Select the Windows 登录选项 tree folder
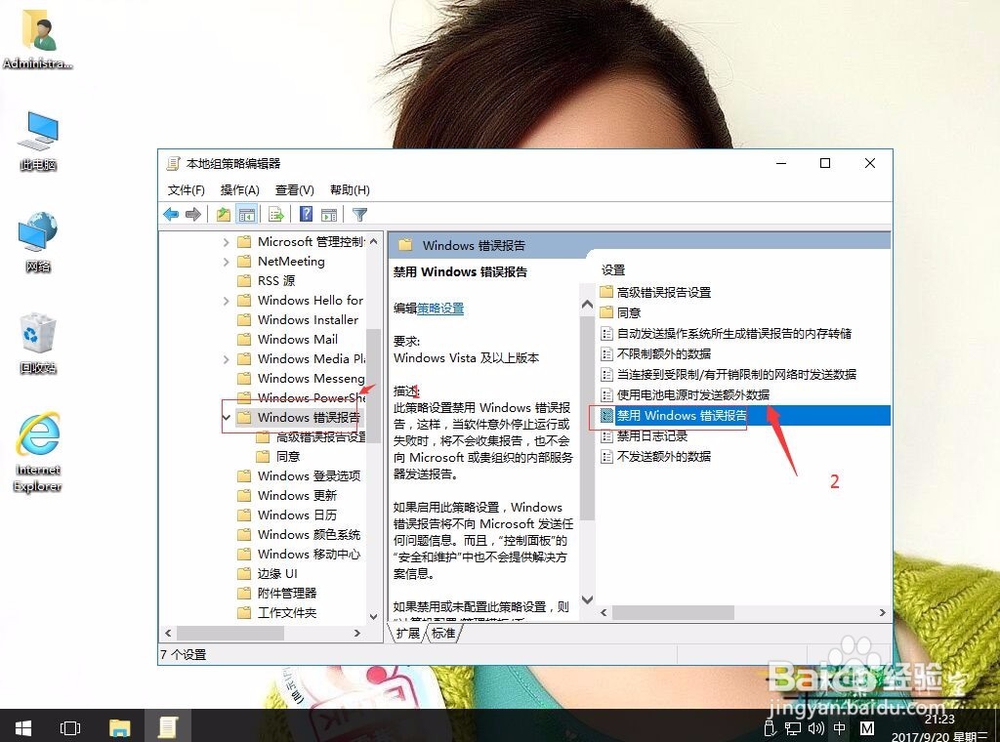Viewport: 1000px width, 742px height. pyautogui.click(x=298, y=476)
